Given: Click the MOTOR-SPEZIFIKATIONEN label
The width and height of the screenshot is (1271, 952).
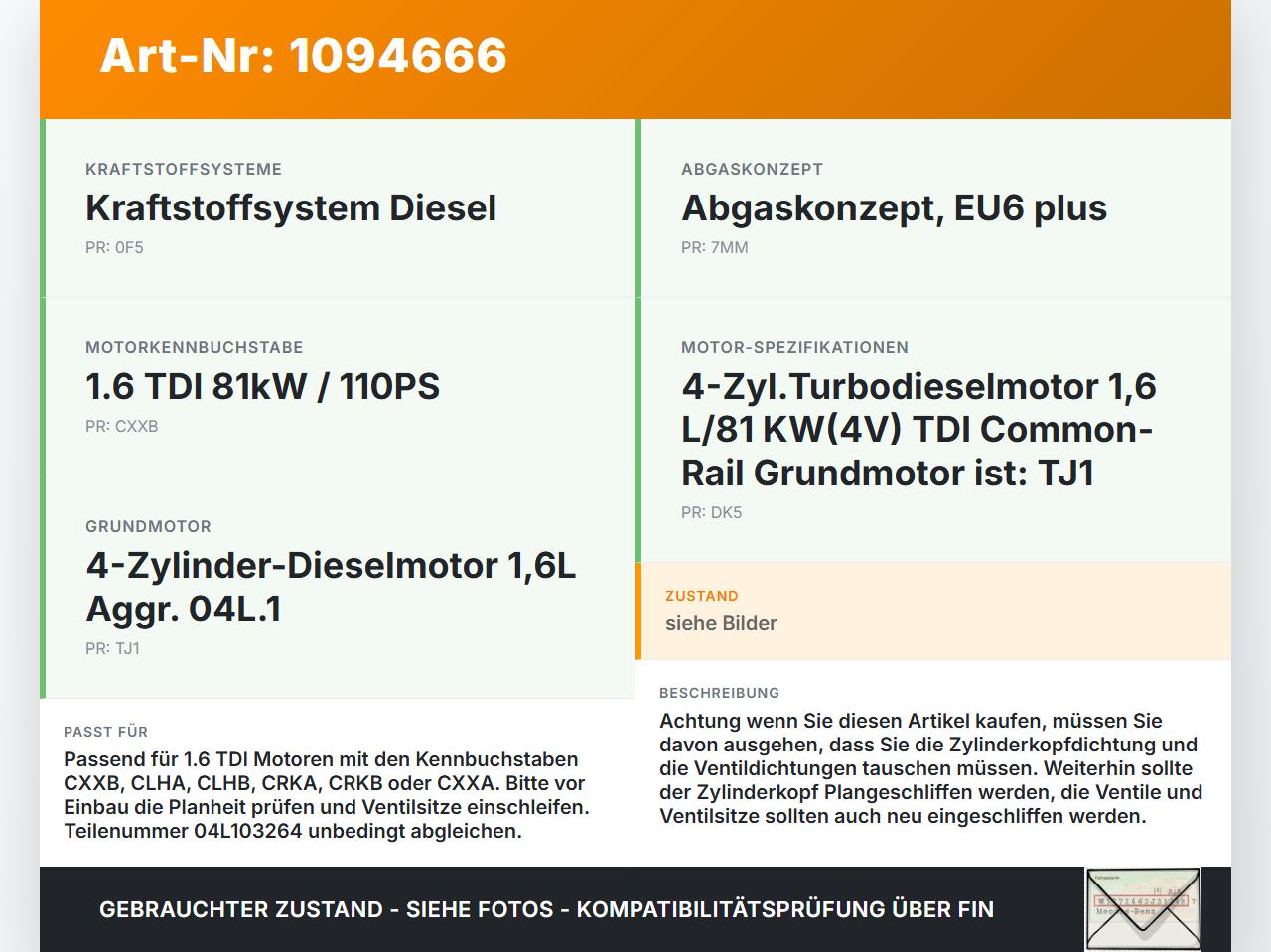Looking at the screenshot, I should [794, 347].
